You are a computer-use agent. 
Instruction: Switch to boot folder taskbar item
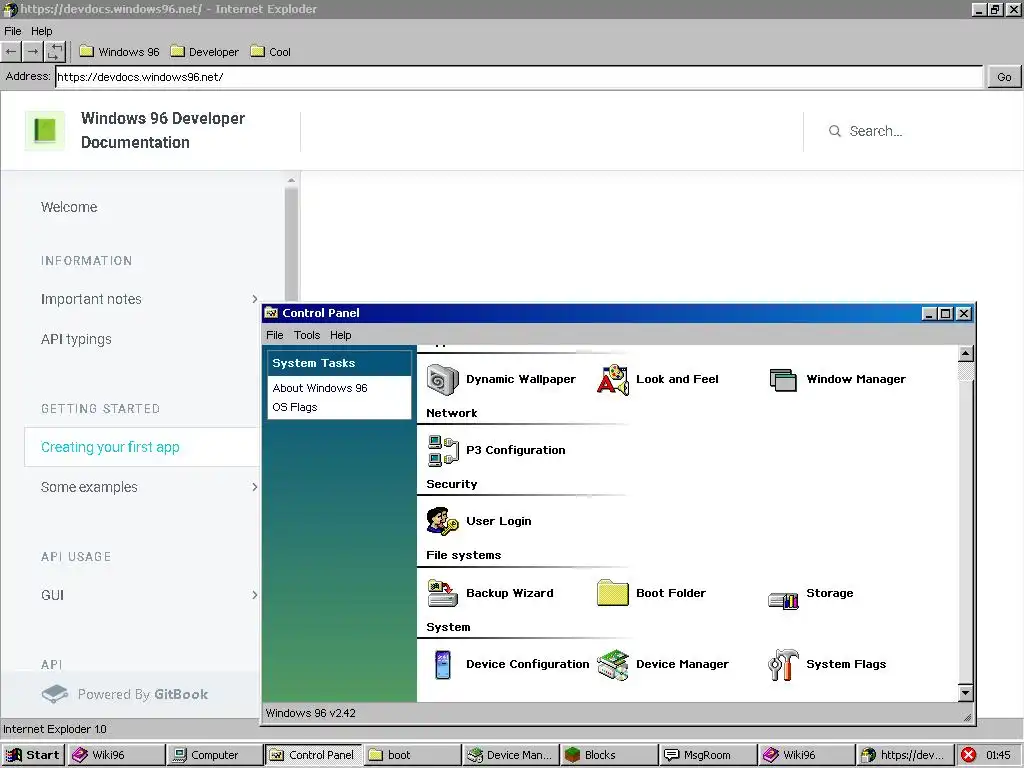tap(411, 755)
